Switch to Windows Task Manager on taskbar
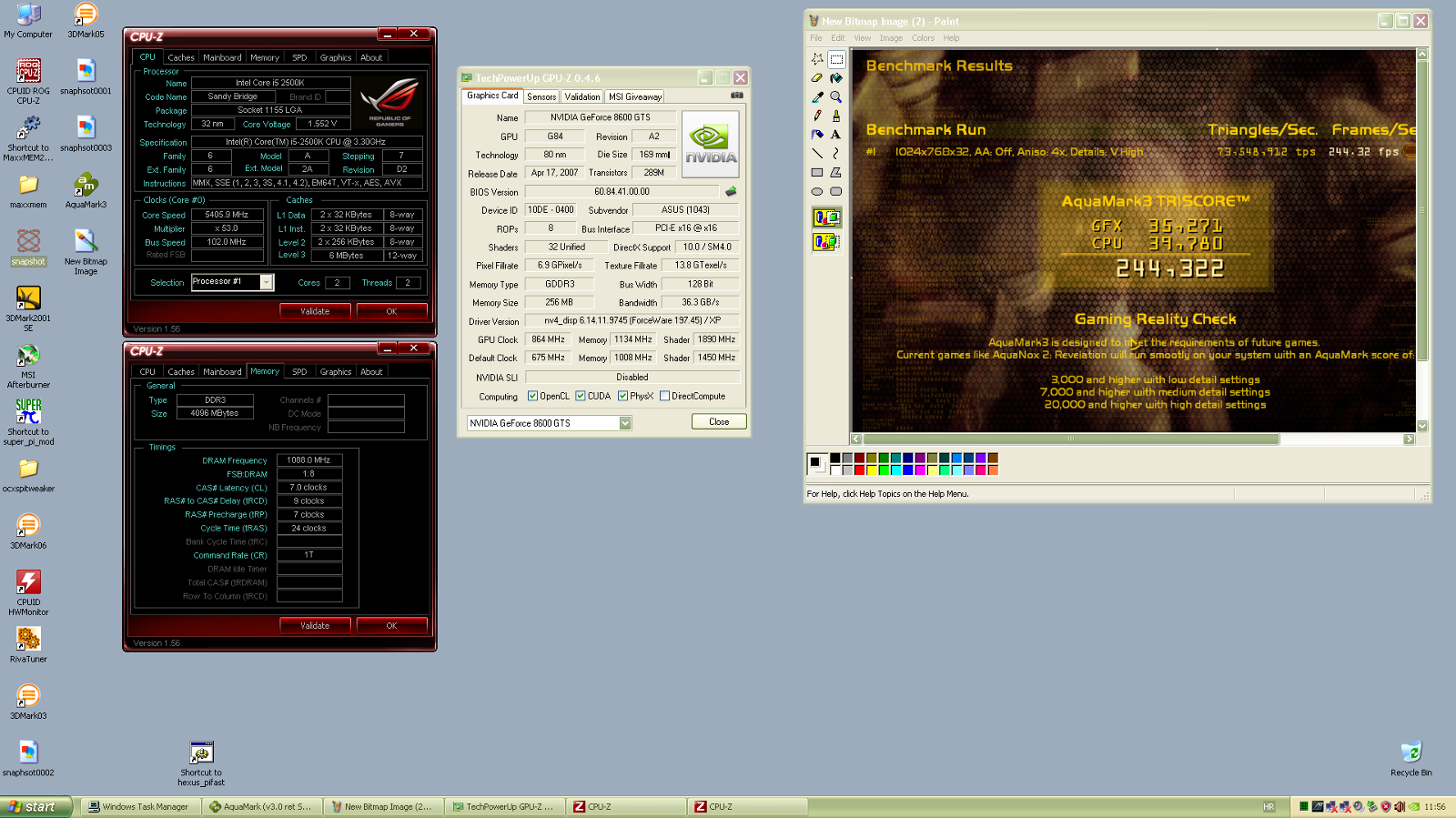Screen dimensions: 1456x818 [x=140, y=807]
